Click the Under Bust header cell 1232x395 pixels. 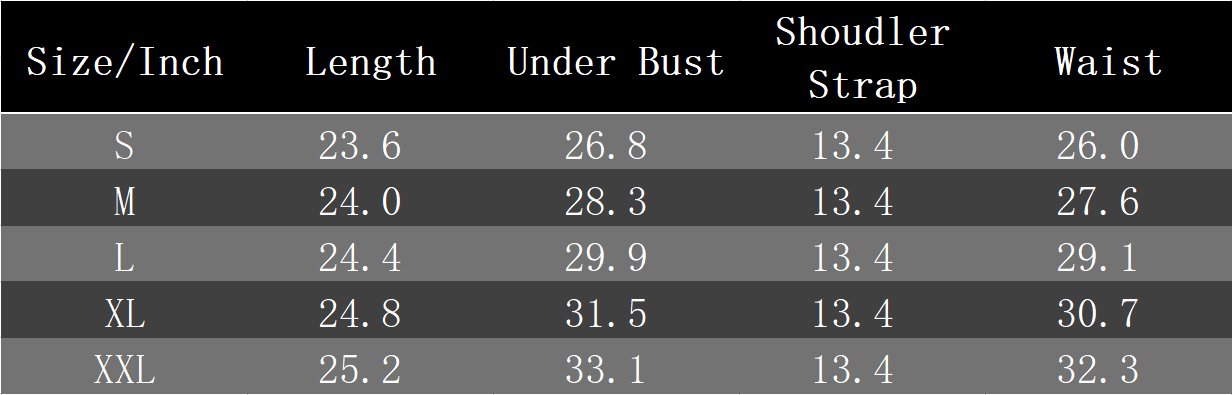coord(616,62)
